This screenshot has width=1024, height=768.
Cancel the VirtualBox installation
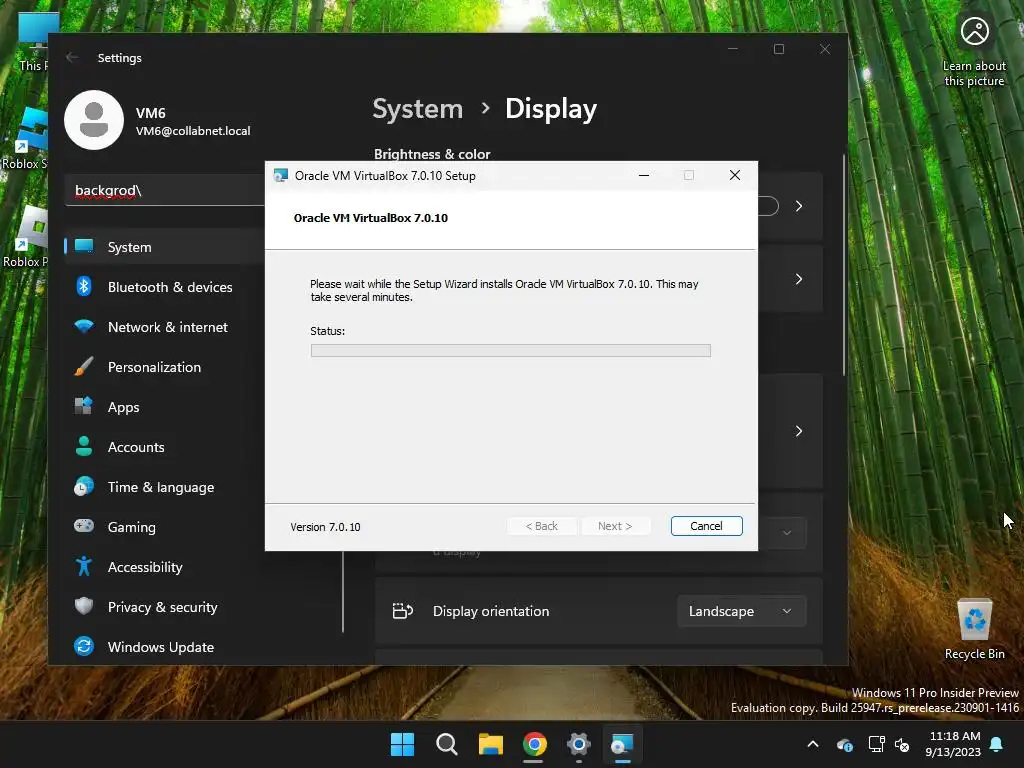pos(706,526)
